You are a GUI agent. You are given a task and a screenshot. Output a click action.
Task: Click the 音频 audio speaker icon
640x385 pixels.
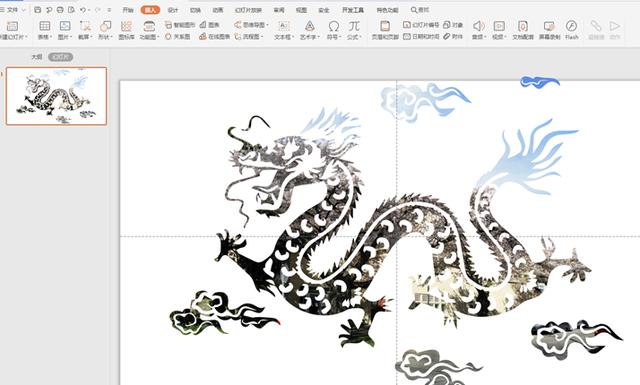click(x=478, y=26)
